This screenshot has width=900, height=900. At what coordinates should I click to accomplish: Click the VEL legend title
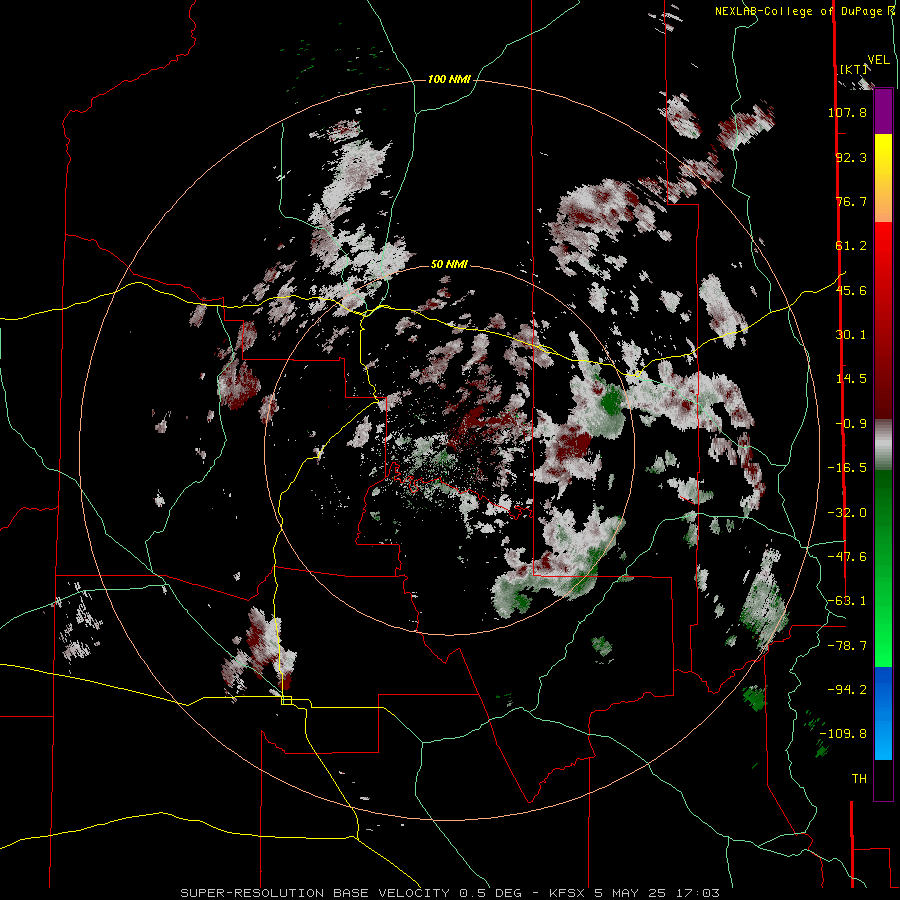click(x=878, y=60)
